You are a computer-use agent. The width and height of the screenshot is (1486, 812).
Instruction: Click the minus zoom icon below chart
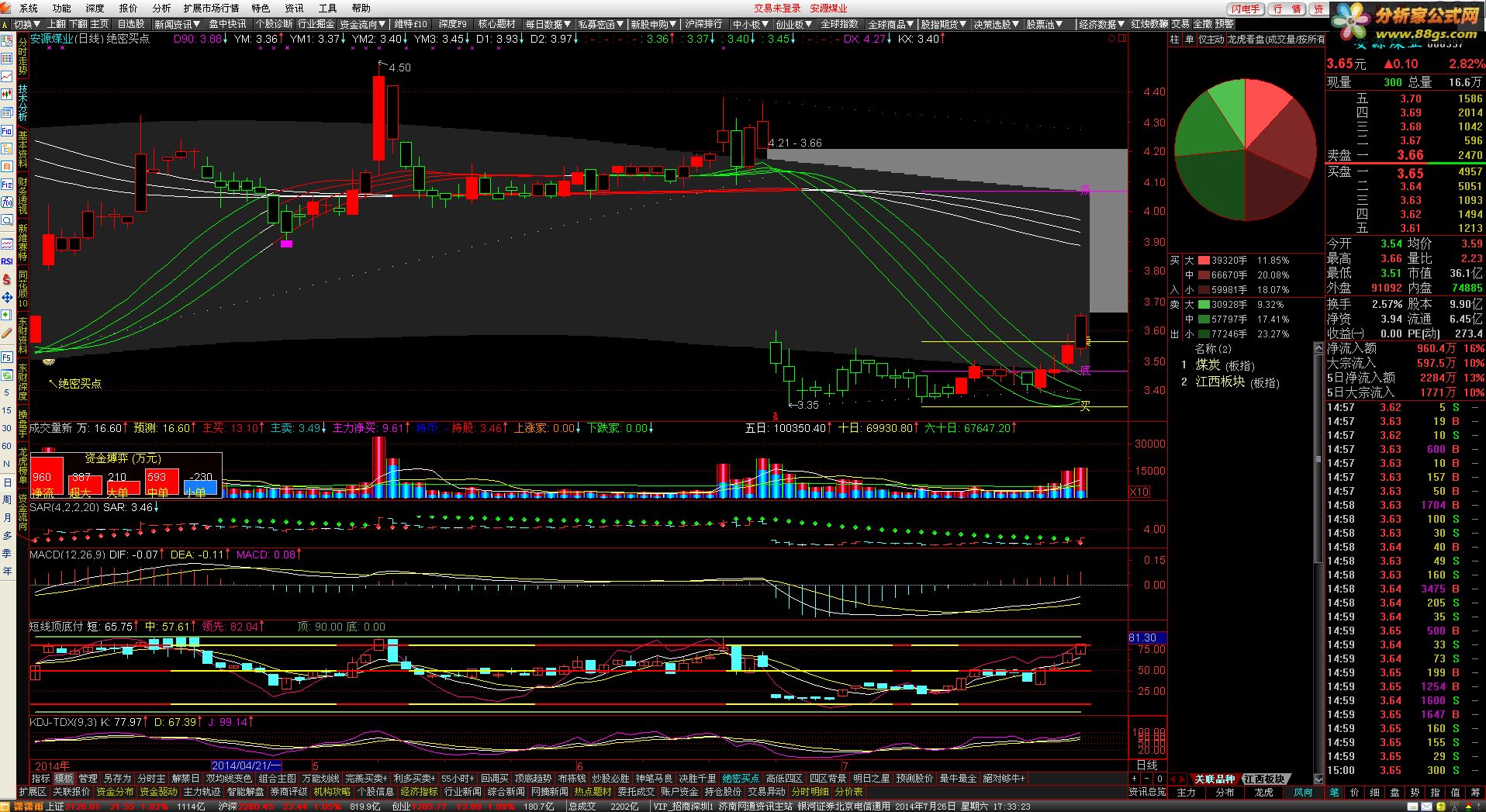click(x=1146, y=778)
